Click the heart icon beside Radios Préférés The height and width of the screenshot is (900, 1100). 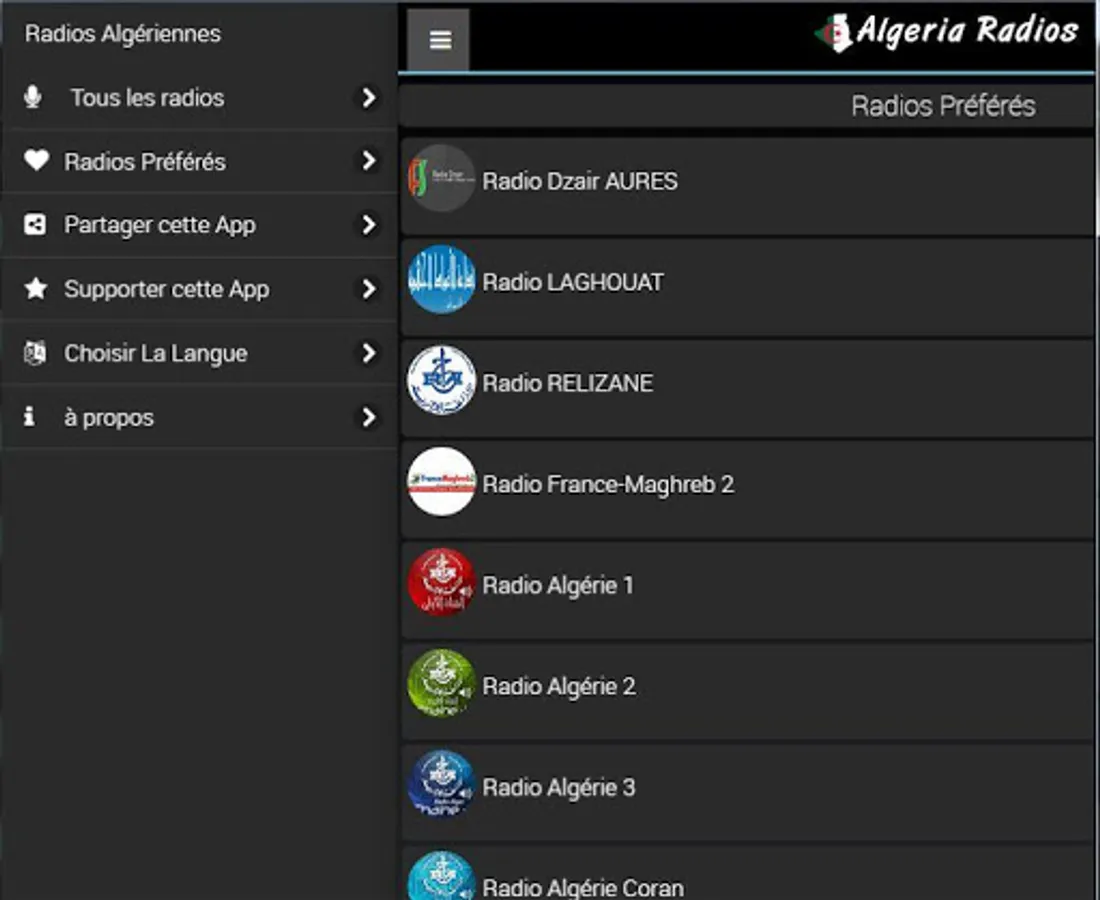click(x=36, y=161)
